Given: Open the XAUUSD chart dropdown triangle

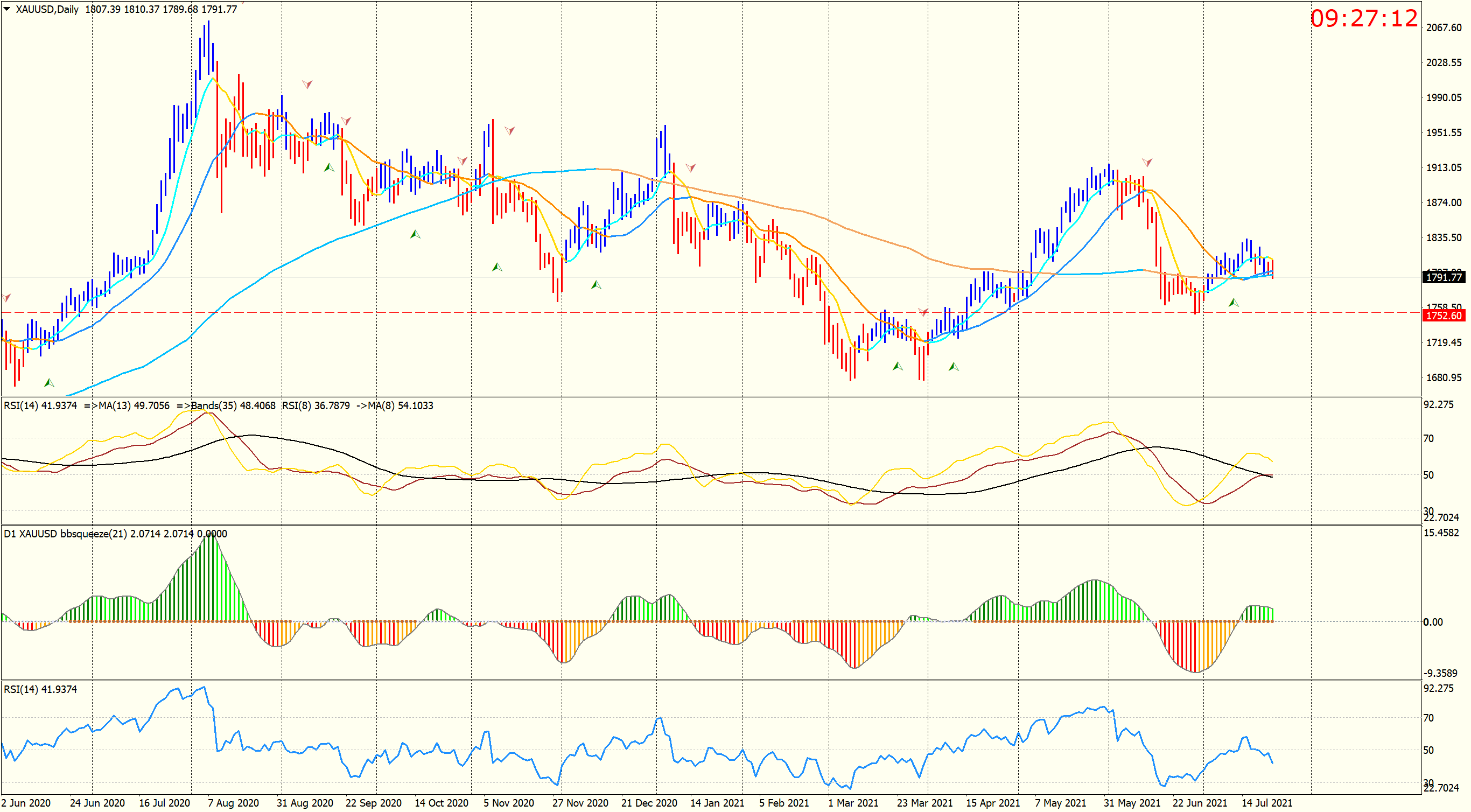Looking at the screenshot, I should coord(7,9).
